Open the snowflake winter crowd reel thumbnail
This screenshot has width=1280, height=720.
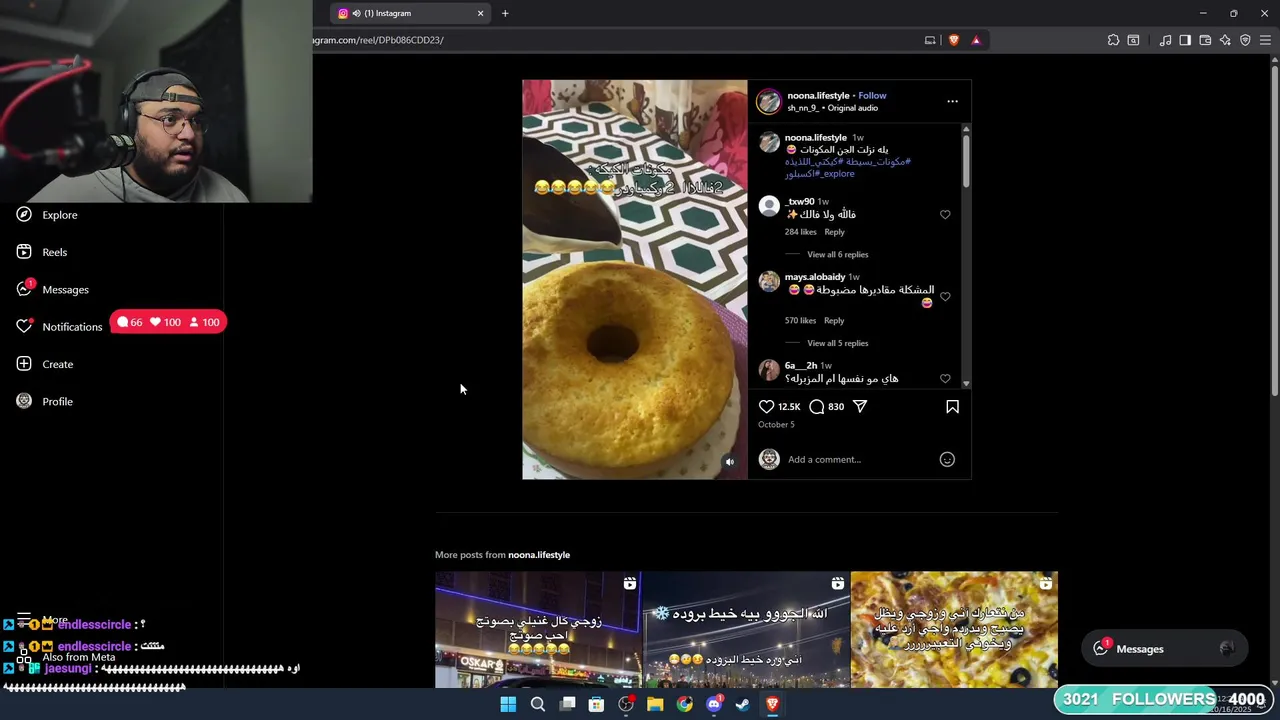tap(746, 630)
